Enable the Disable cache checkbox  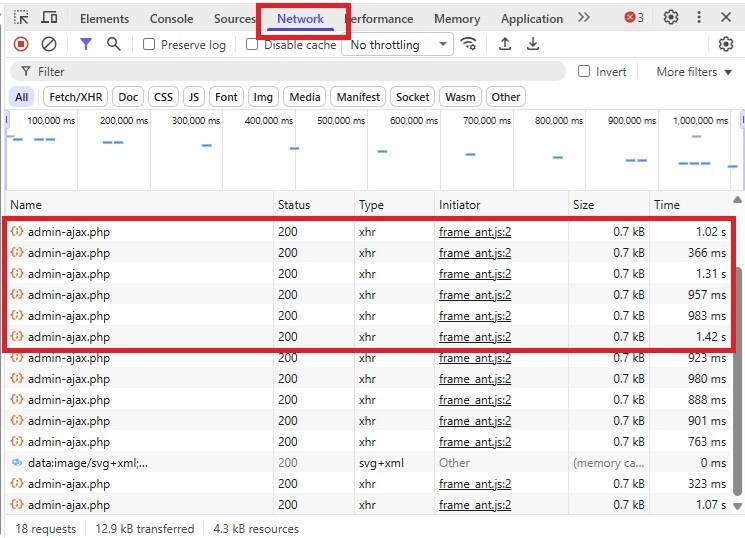coord(252,44)
